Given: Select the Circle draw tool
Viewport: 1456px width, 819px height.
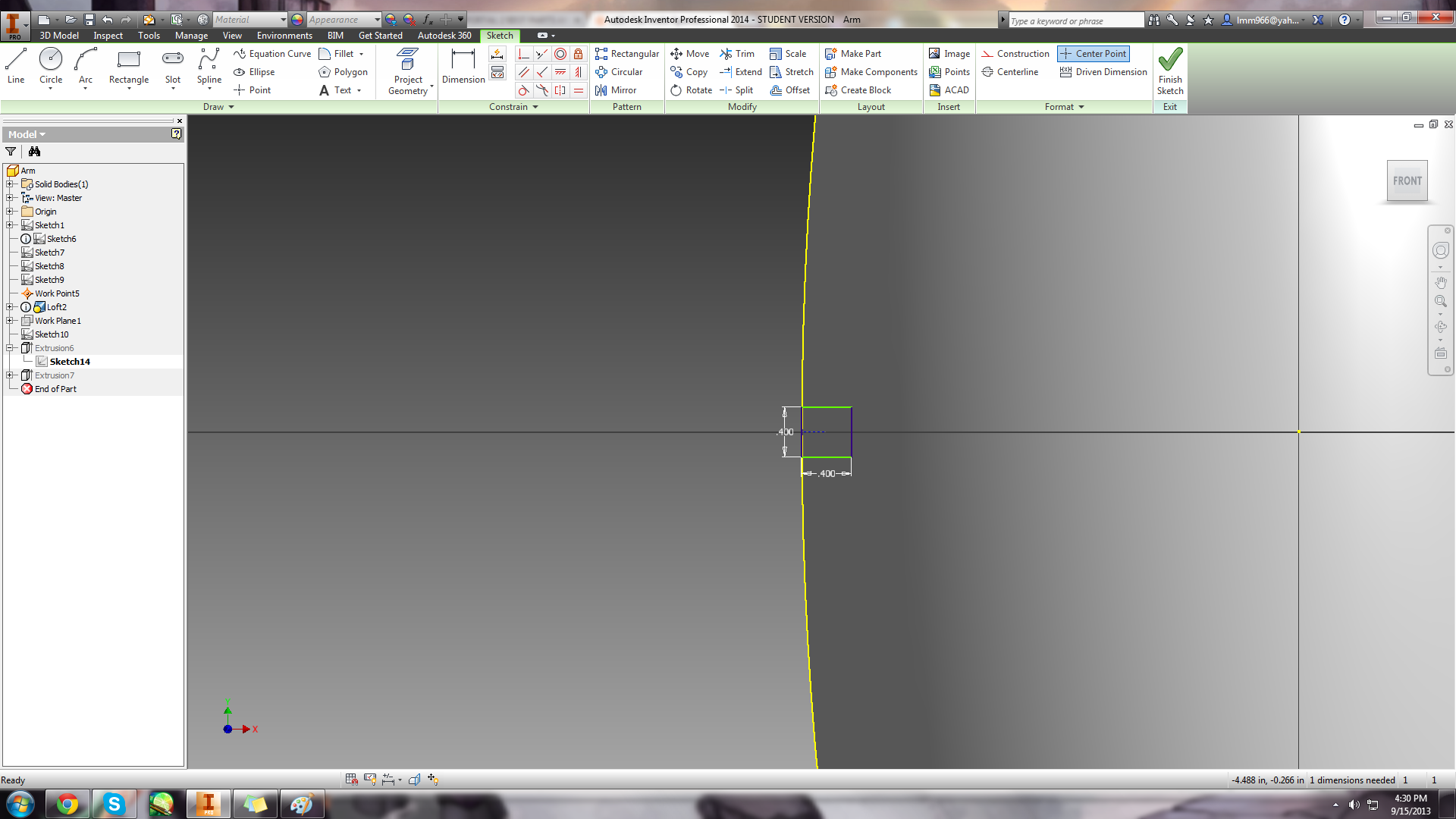Looking at the screenshot, I should [51, 66].
